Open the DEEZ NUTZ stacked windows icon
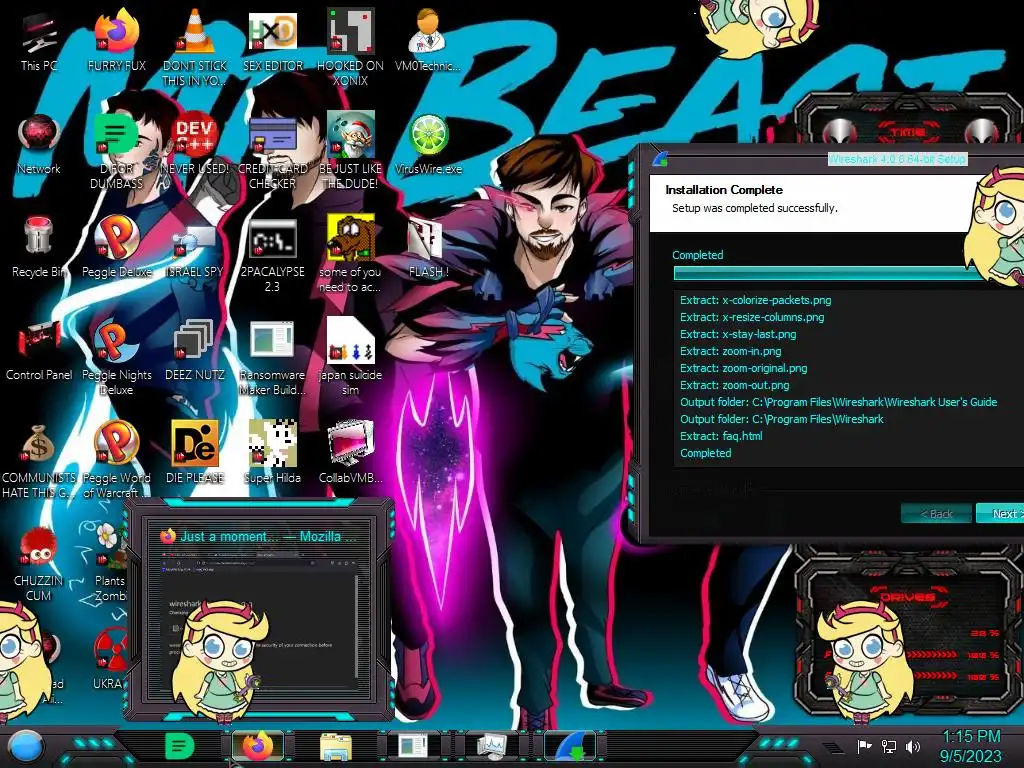 (x=195, y=351)
